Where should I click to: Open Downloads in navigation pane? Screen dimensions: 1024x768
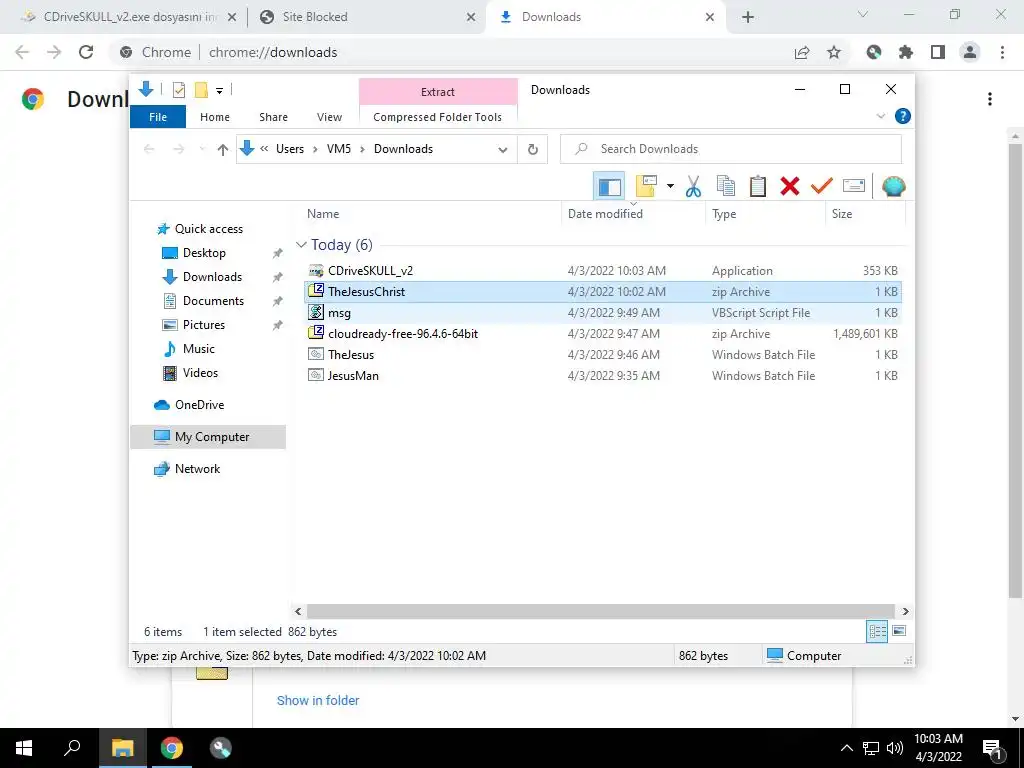point(212,277)
